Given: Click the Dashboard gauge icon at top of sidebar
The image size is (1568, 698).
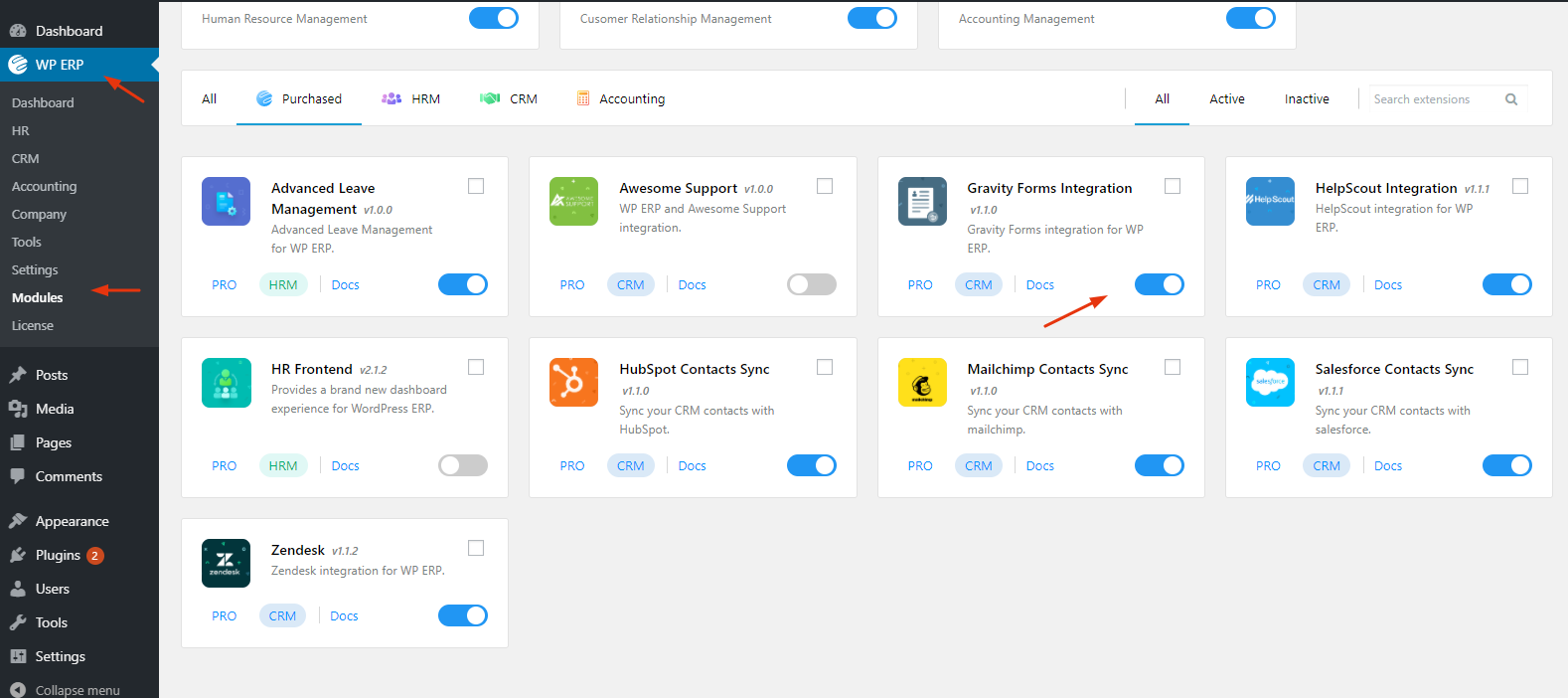Looking at the screenshot, I should [18, 31].
